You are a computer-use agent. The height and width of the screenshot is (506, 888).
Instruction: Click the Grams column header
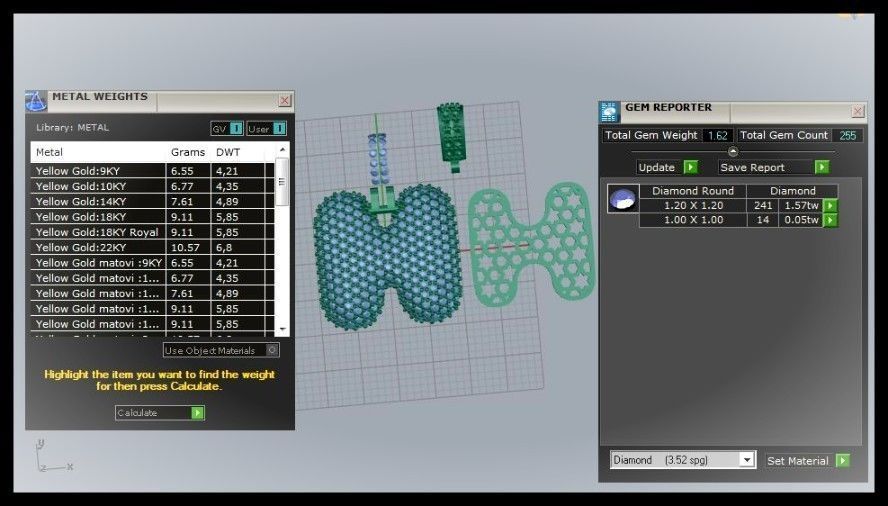pos(188,152)
